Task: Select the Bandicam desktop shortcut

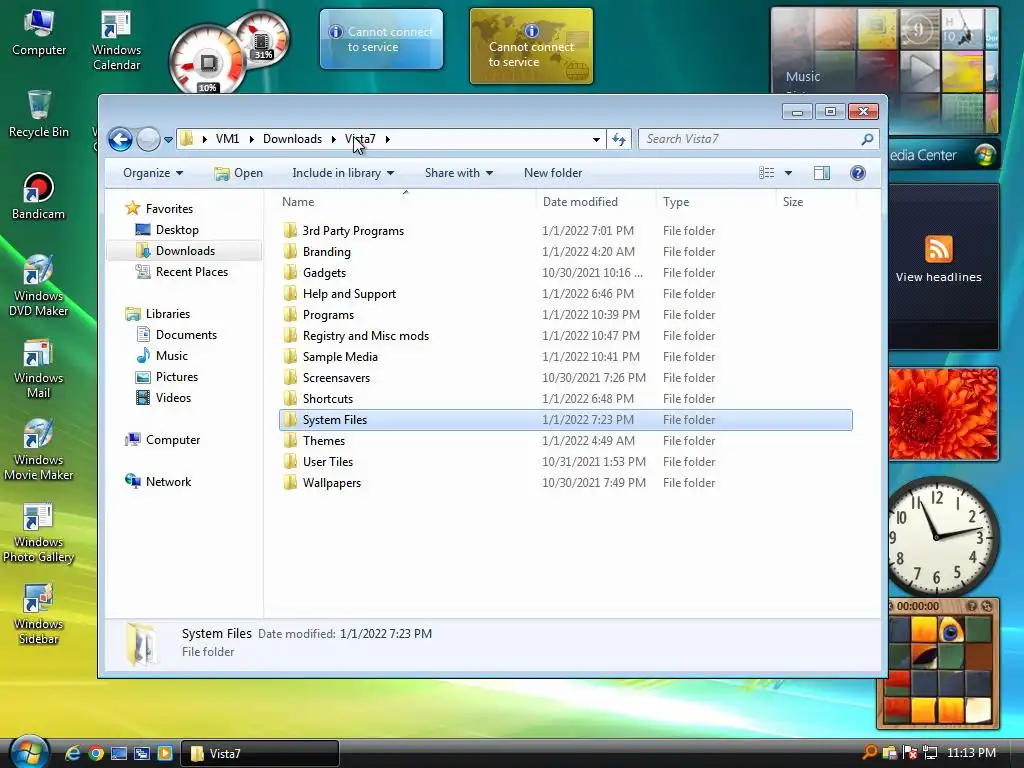Action: point(39,196)
